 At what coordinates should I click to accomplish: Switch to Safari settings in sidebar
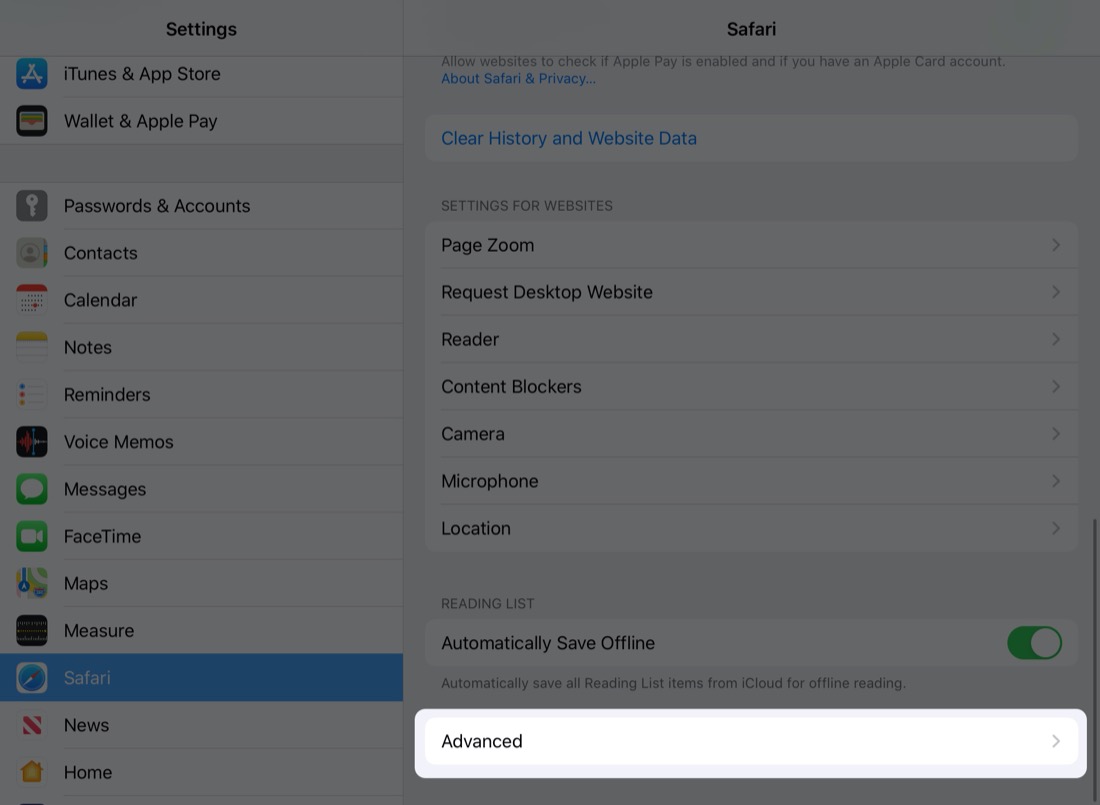(87, 677)
